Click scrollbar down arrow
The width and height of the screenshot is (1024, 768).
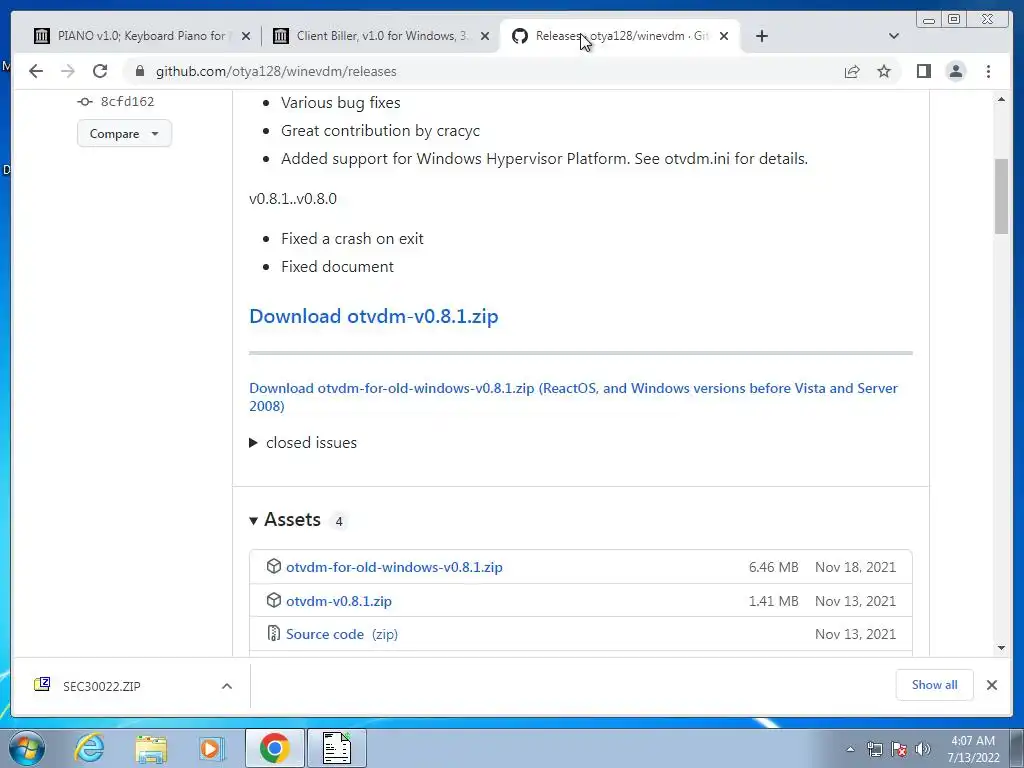[x=1001, y=648]
